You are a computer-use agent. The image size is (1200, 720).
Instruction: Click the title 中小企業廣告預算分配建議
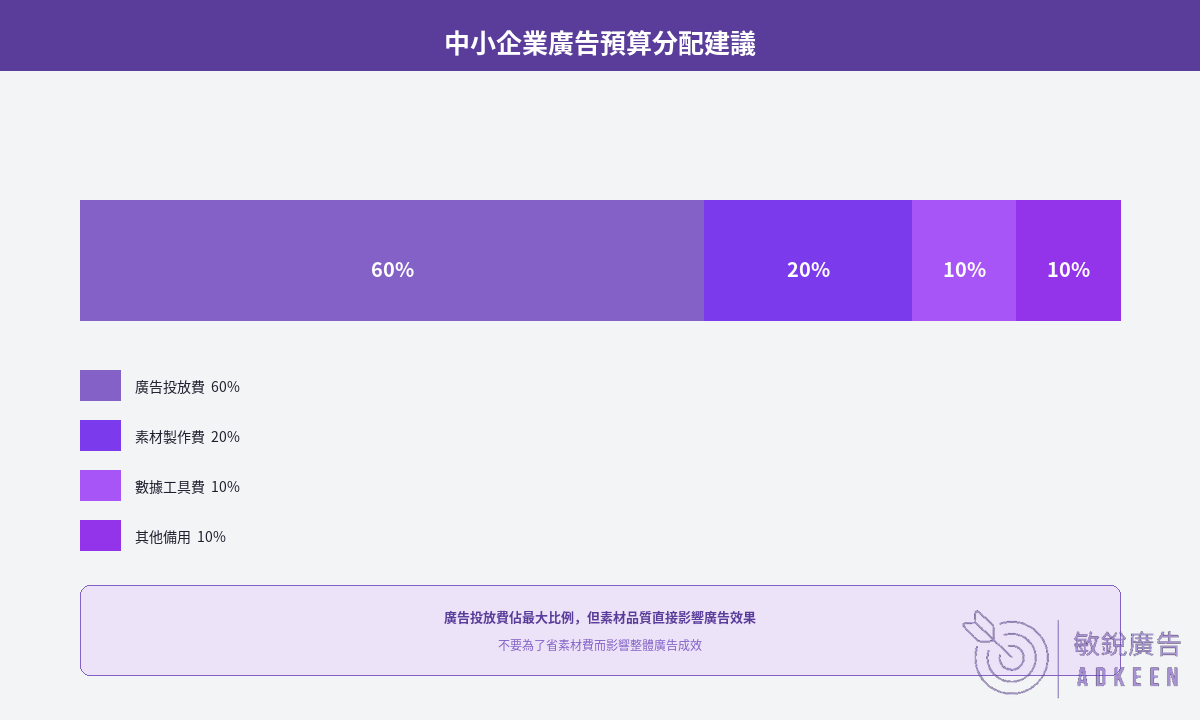pos(600,44)
